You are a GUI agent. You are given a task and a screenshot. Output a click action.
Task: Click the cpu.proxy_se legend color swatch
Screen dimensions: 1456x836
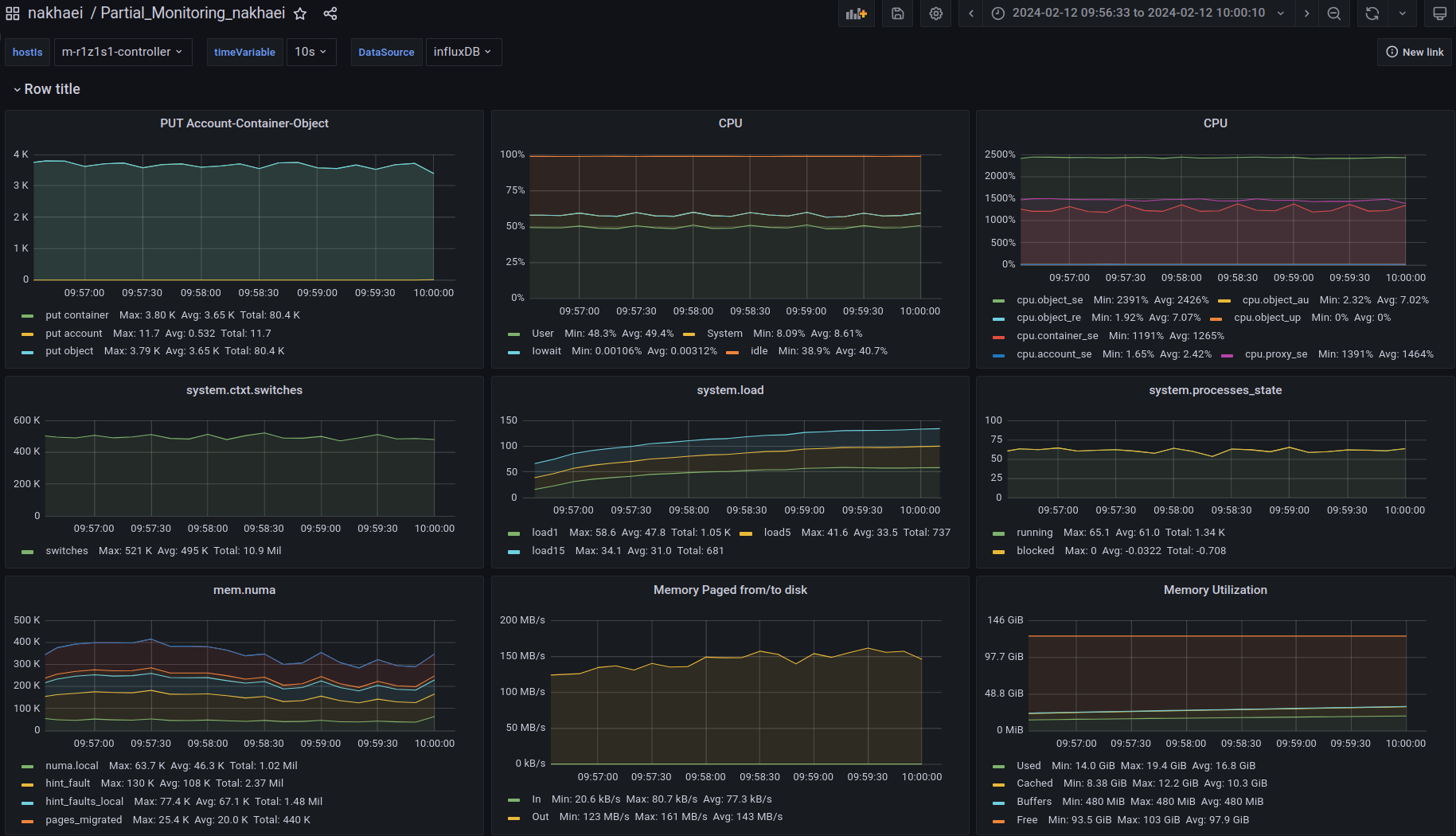click(x=1227, y=355)
